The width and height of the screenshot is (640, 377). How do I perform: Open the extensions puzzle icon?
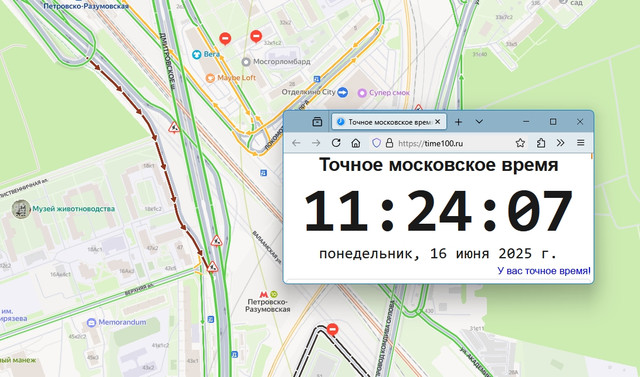pyautogui.click(x=541, y=142)
